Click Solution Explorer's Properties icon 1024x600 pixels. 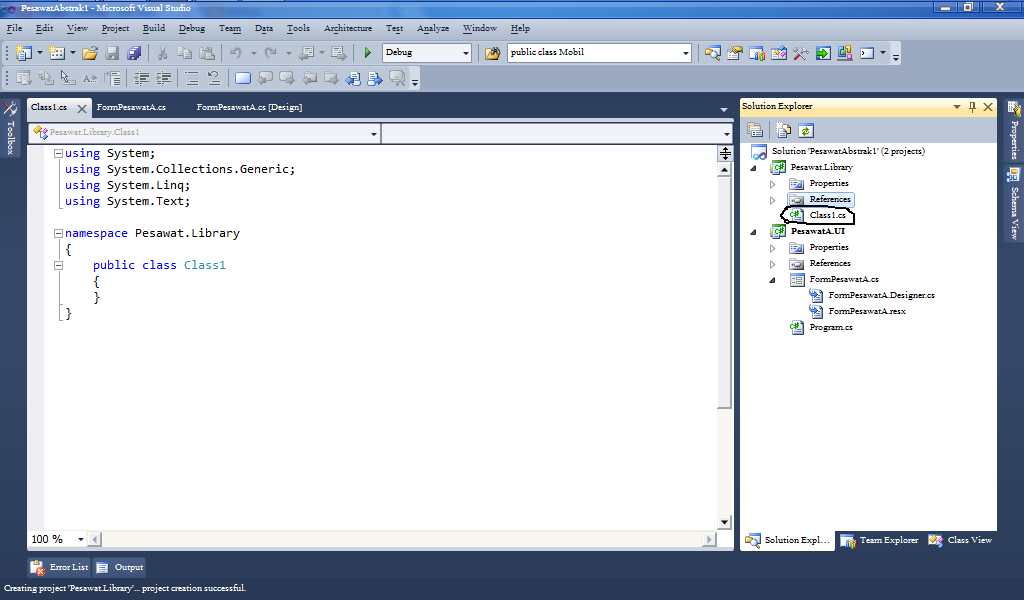756,131
